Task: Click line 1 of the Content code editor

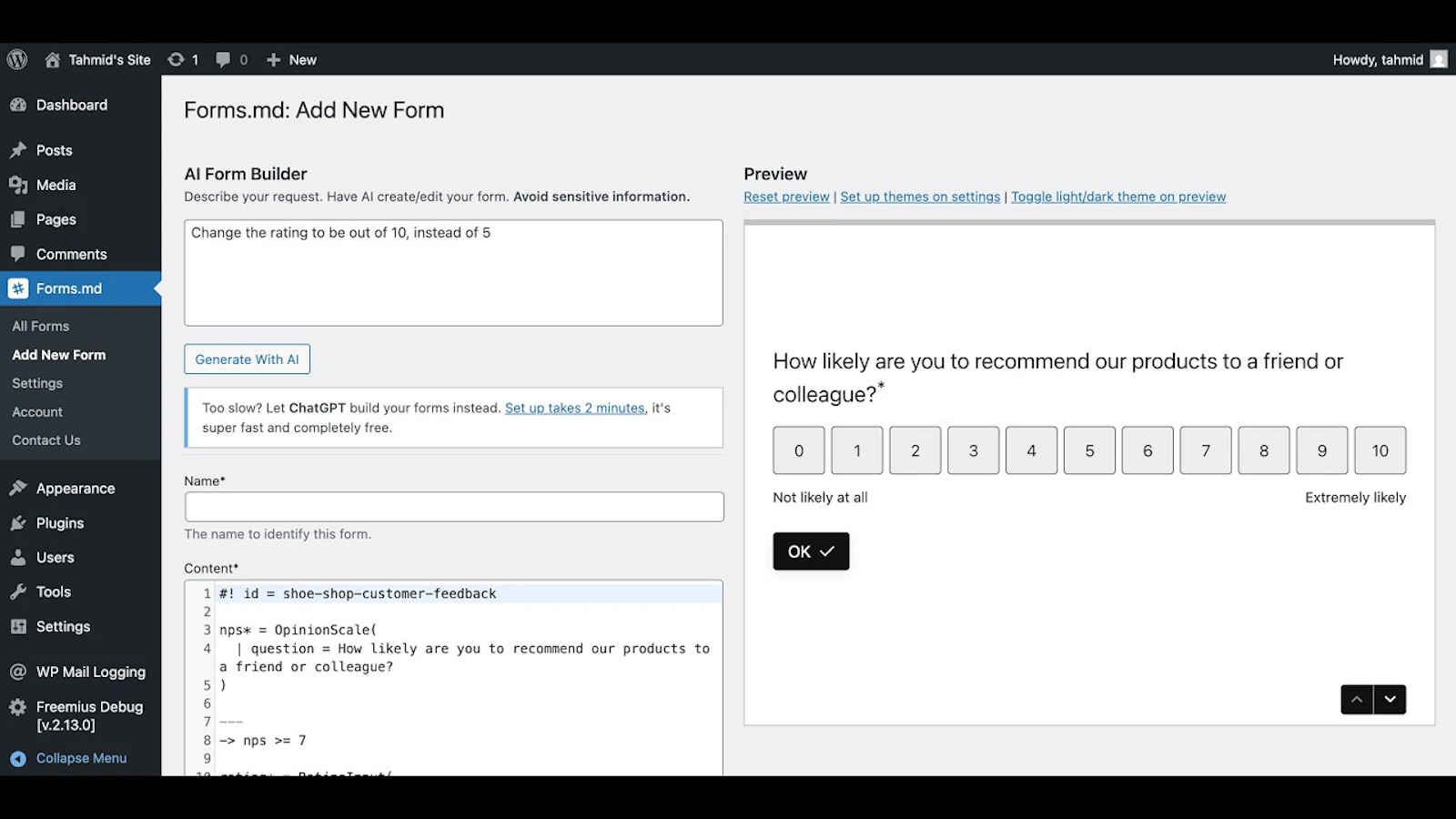Action: [x=469, y=593]
